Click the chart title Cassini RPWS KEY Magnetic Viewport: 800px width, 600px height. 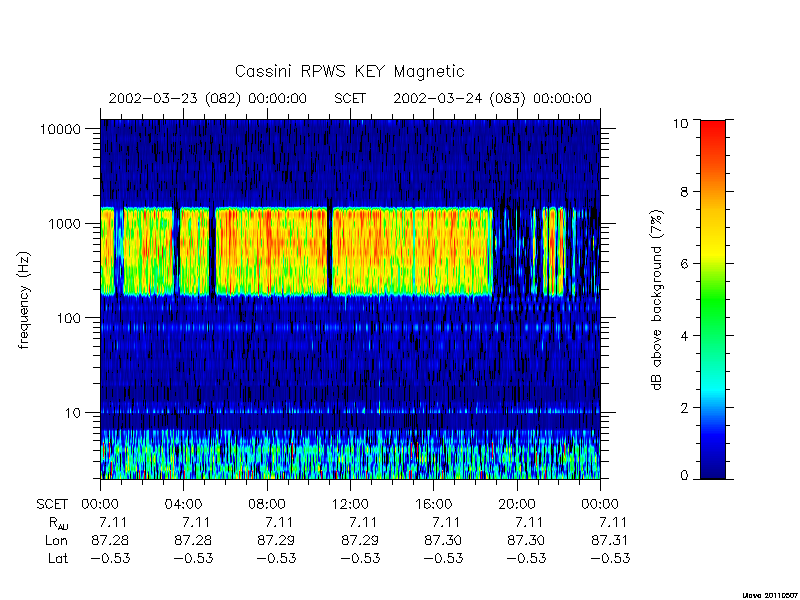(x=349, y=71)
